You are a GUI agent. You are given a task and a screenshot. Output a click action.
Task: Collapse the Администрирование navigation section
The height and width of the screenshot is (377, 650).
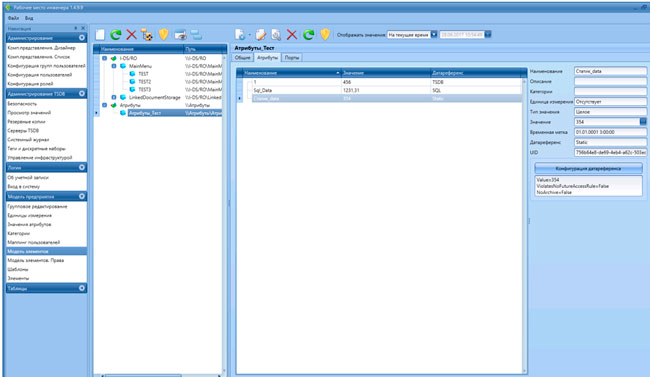coord(82,38)
